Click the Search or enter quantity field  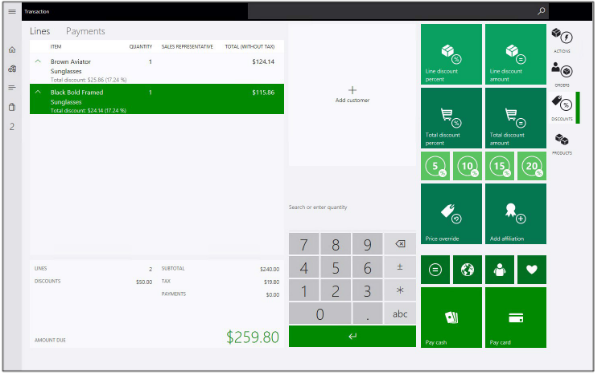(x=352, y=207)
